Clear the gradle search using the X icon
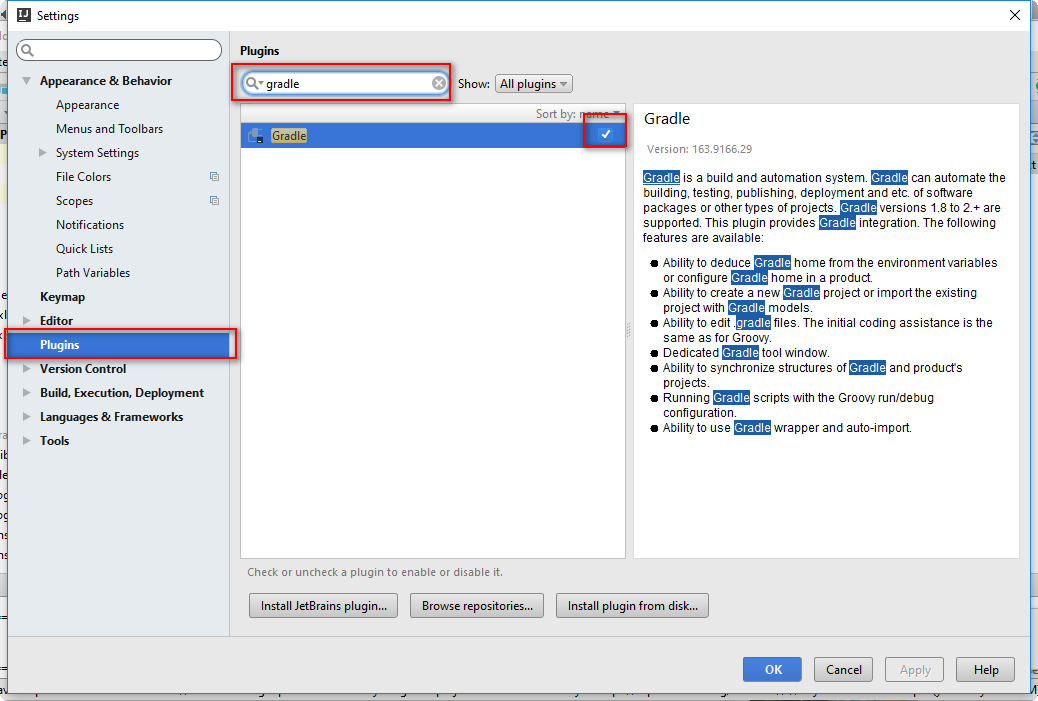The height and width of the screenshot is (701, 1038). coord(438,83)
